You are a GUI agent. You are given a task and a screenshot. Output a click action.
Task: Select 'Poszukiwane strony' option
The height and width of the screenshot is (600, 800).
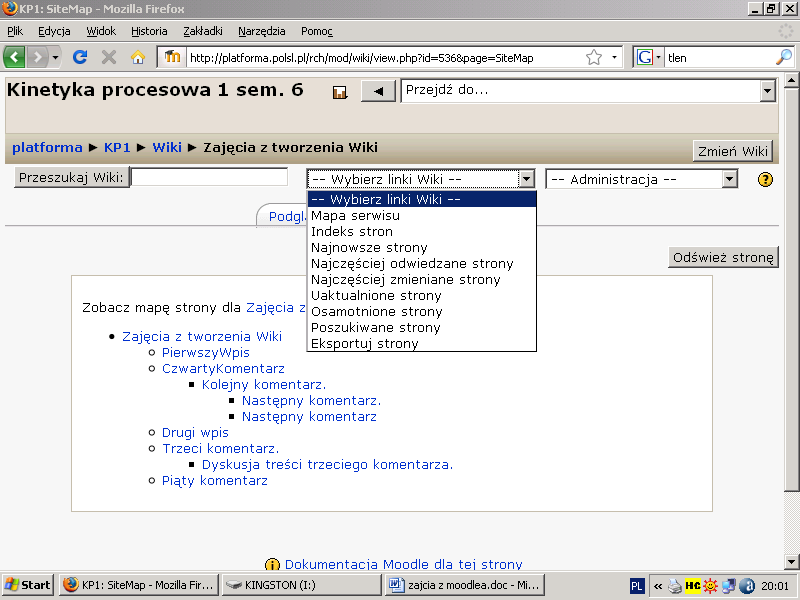pos(421,327)
